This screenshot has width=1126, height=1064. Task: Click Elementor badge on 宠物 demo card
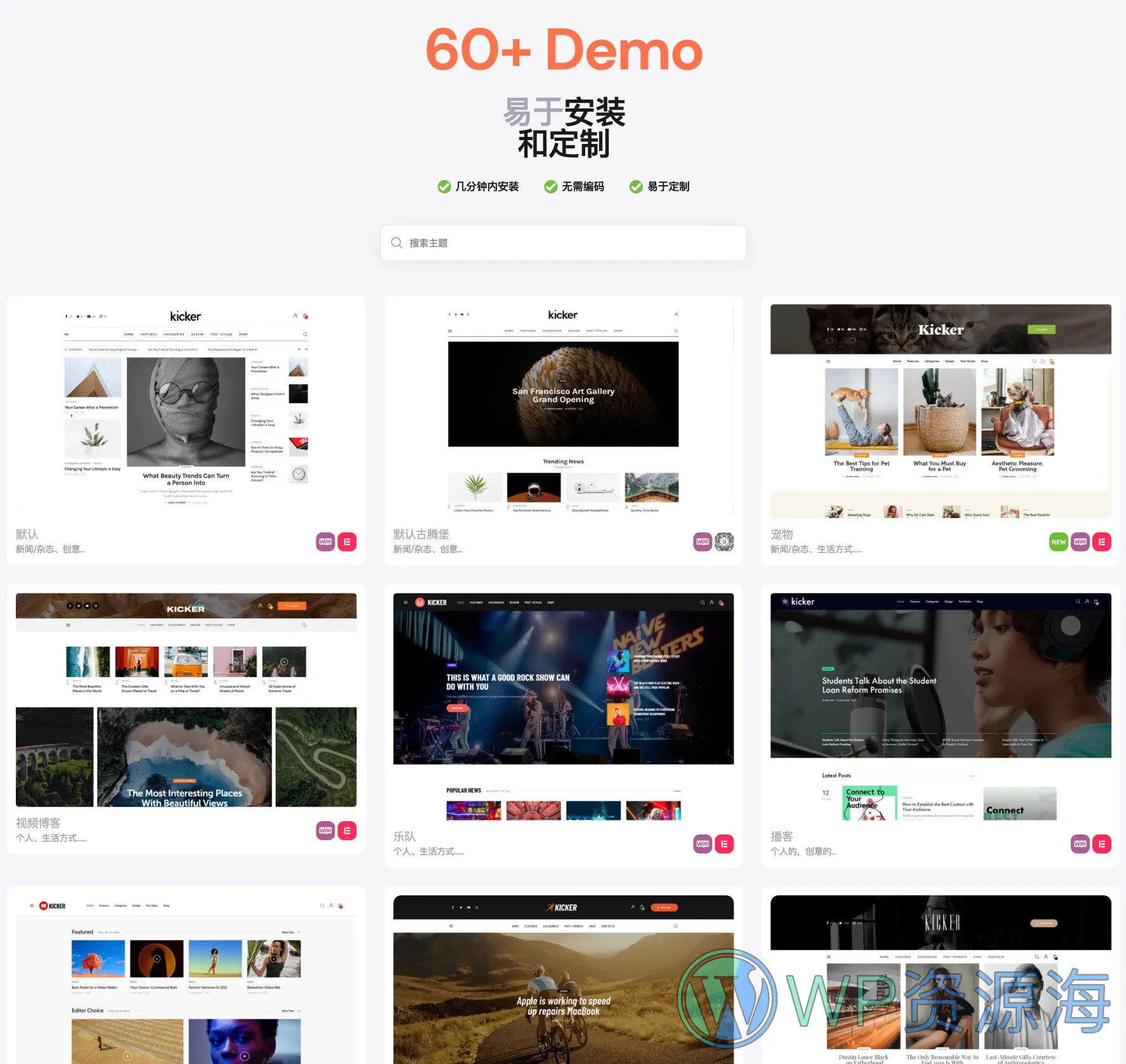(1102, 542)
